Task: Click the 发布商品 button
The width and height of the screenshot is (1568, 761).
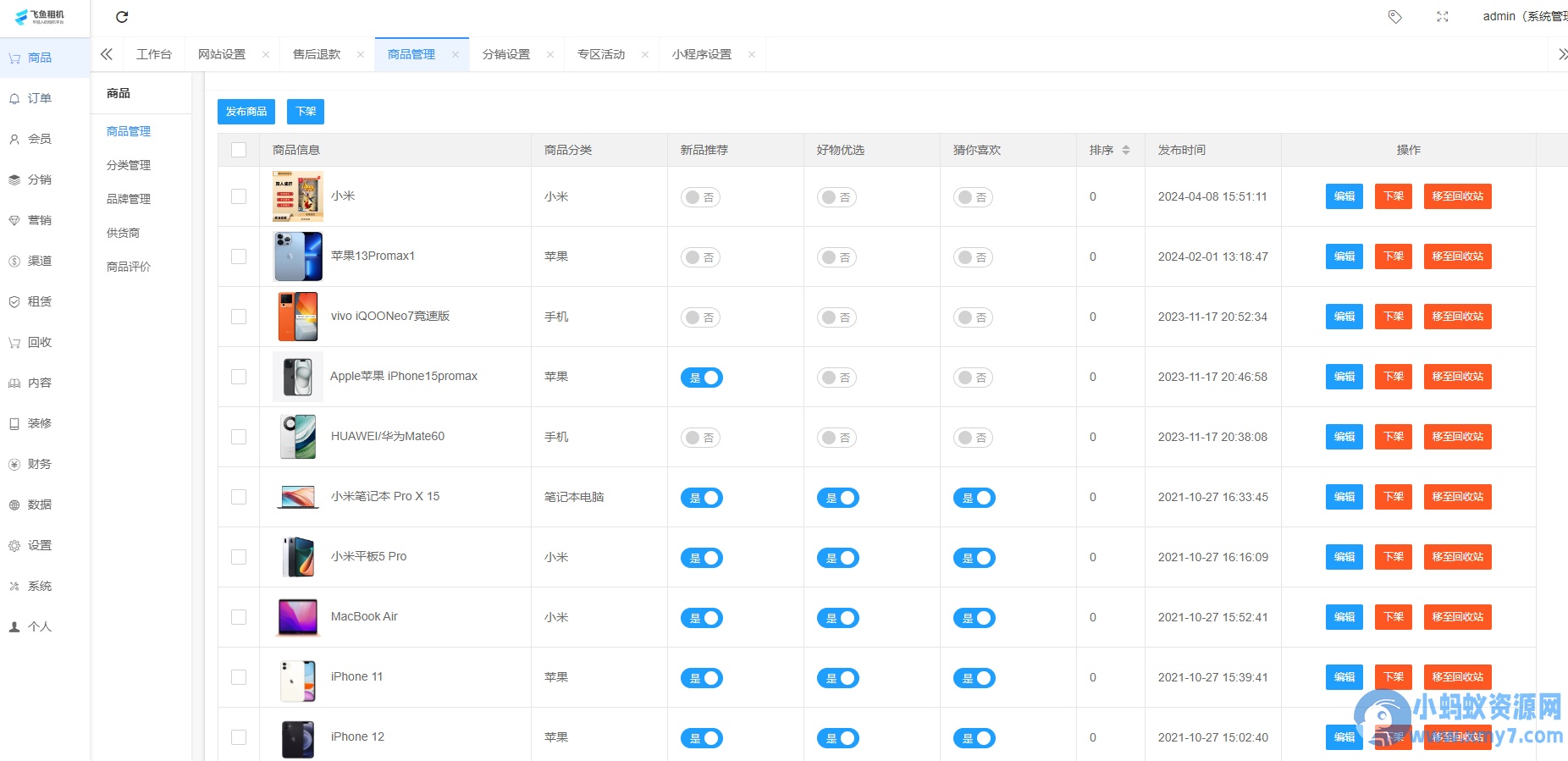Action: pos(246,112)
